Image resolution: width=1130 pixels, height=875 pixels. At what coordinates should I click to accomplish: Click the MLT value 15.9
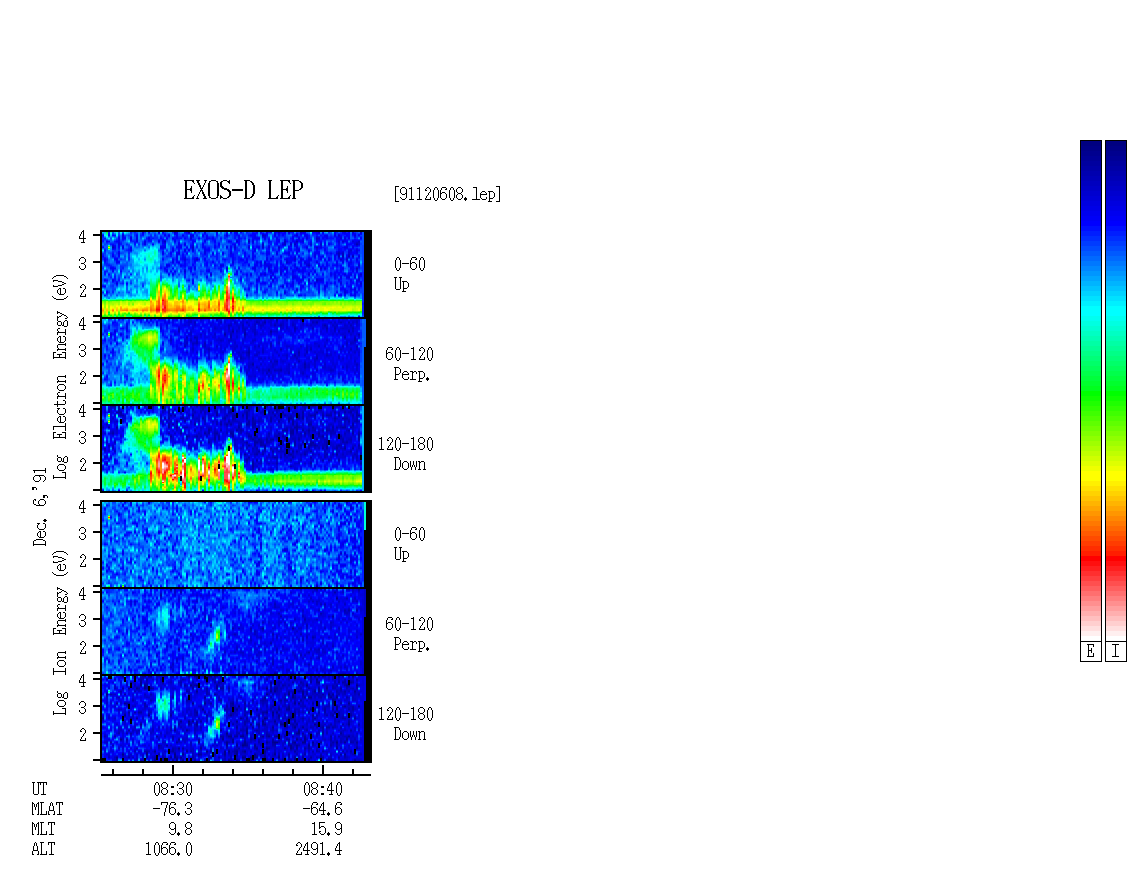(326, 830)
